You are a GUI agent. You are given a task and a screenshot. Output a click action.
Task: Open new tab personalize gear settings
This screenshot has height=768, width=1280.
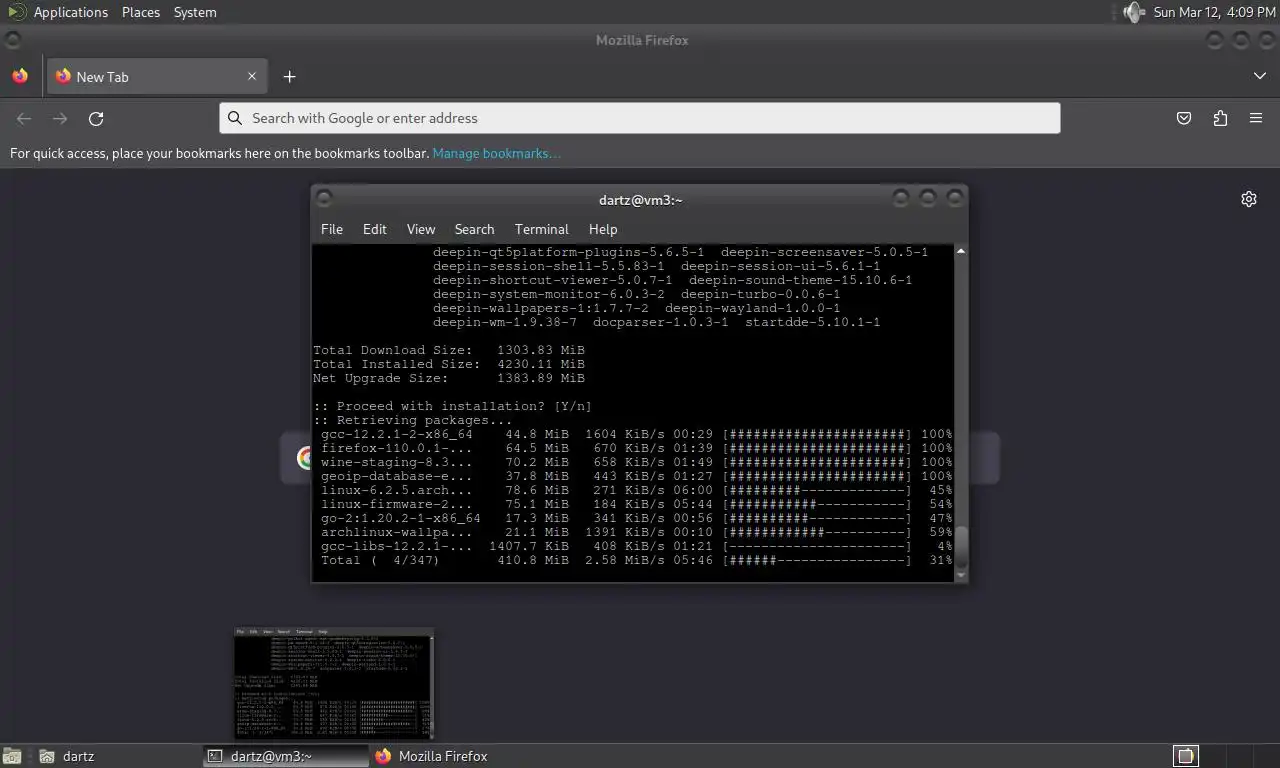click(1249, 199)
